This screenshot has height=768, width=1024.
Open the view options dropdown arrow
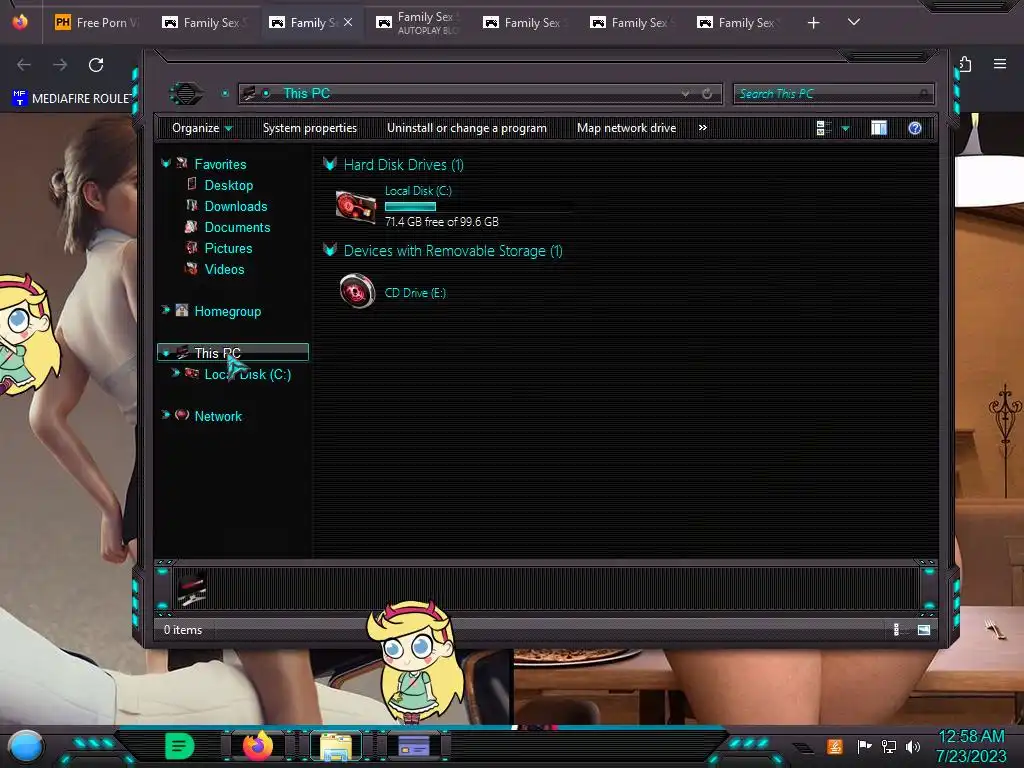pyautogui.click(x=845, y=129)
